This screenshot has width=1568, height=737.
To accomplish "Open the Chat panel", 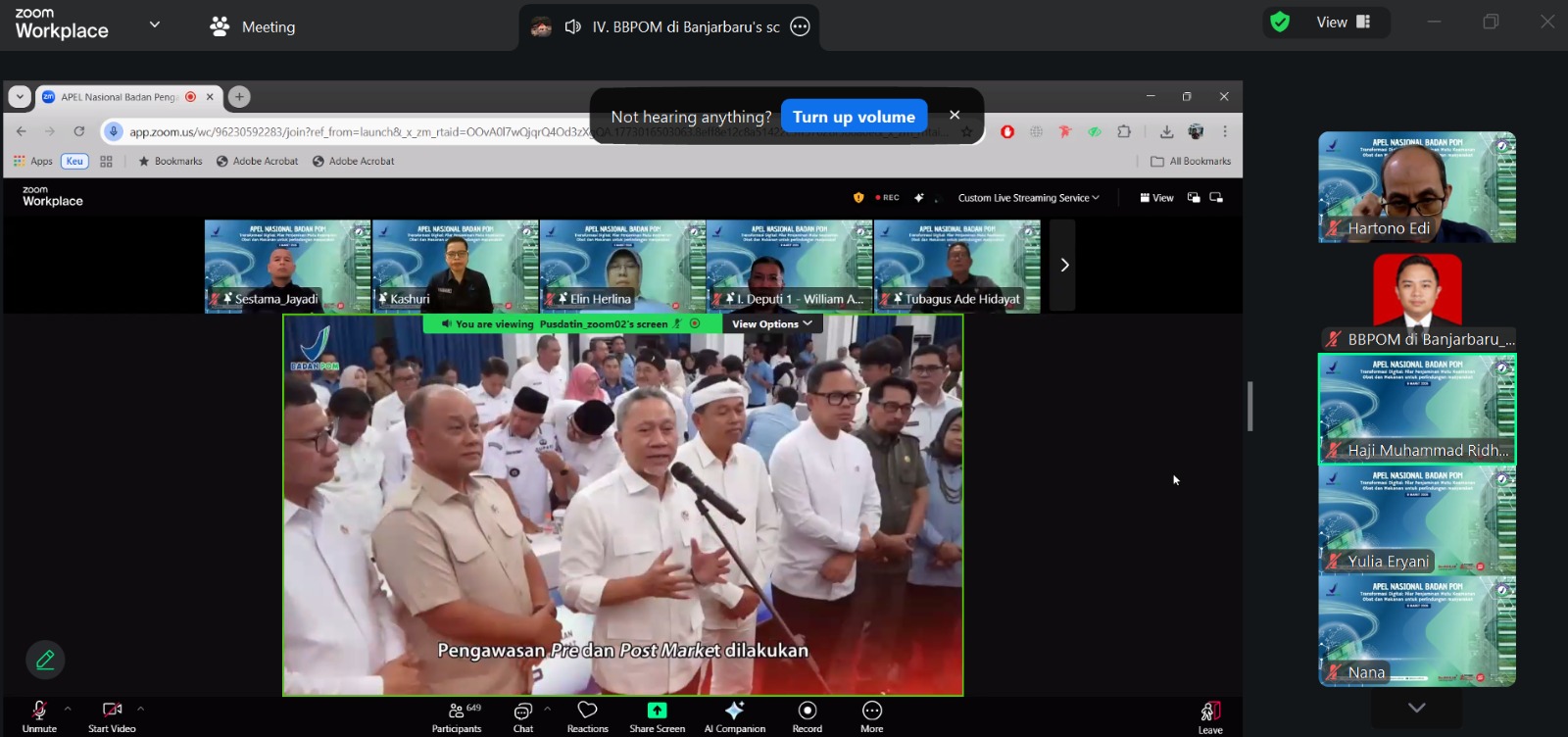I will [x=523, y=715].
